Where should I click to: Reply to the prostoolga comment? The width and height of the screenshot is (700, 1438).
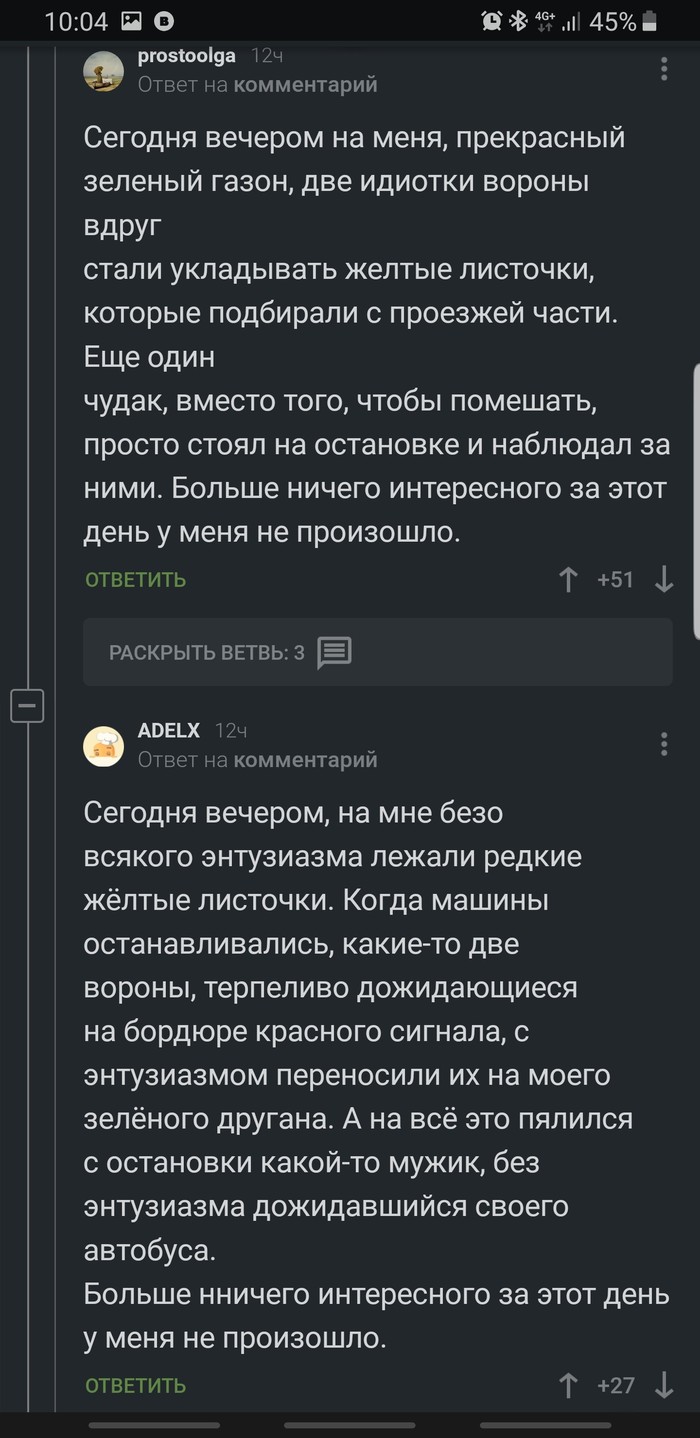click(x=135, y=580)
